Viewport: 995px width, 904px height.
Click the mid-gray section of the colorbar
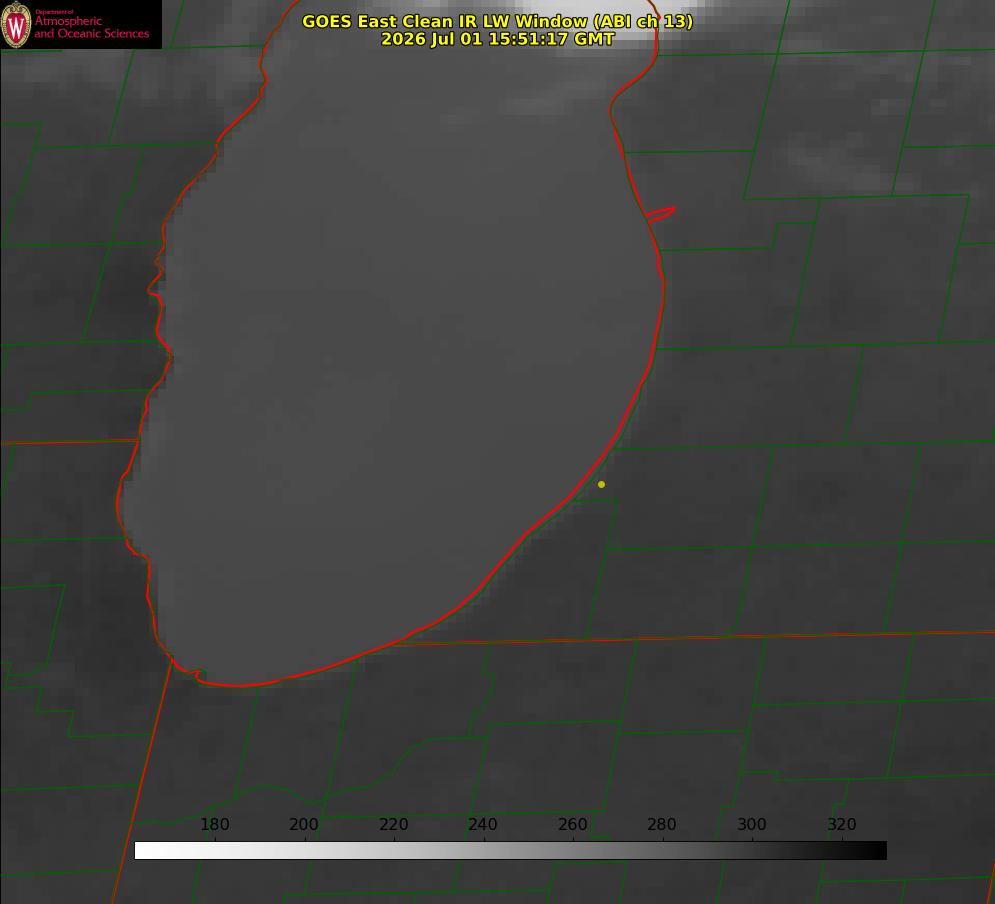tap(511, 850)
